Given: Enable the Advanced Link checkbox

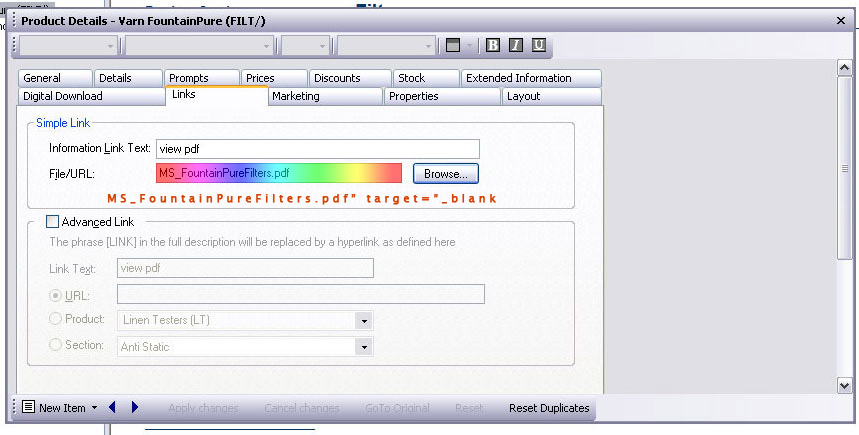Looking at the screenshot, I should pos(53,222).
